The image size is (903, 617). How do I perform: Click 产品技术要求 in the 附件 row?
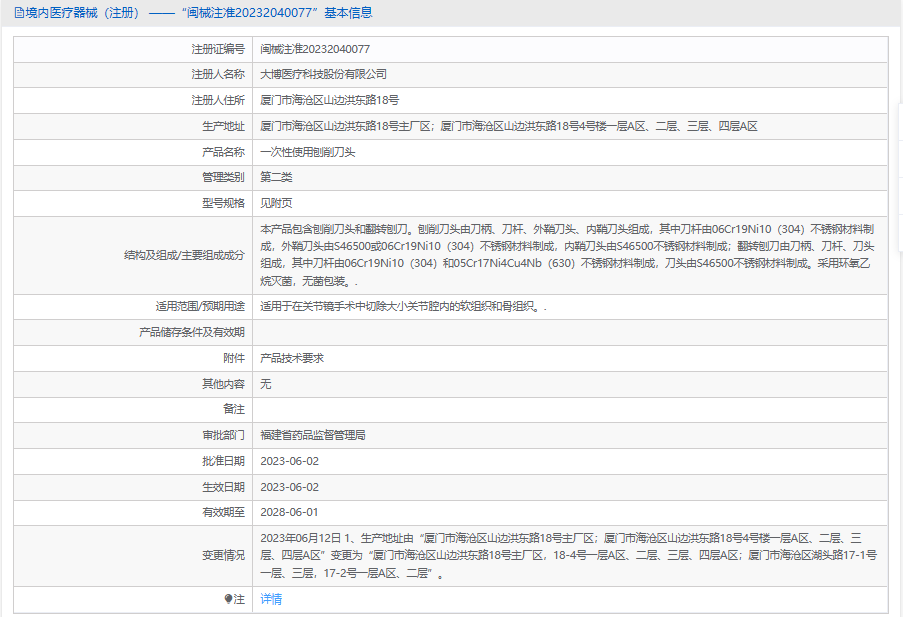point(291,358)
